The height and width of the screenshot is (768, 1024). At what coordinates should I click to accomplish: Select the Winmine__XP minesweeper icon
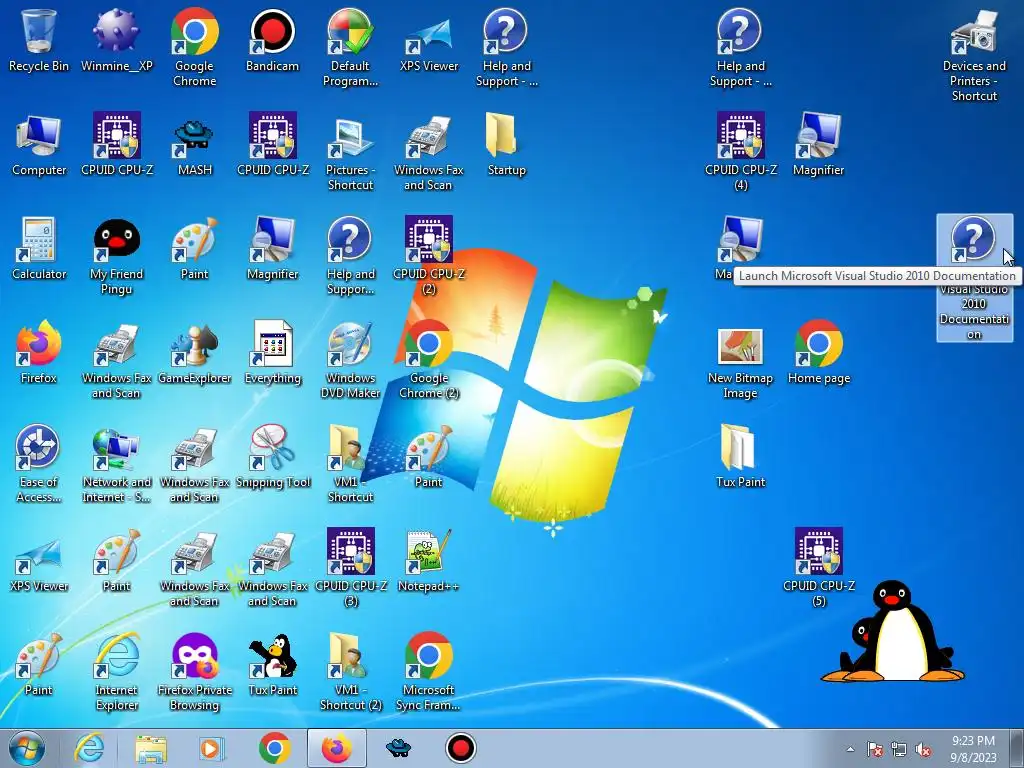(x=116, y=40)
